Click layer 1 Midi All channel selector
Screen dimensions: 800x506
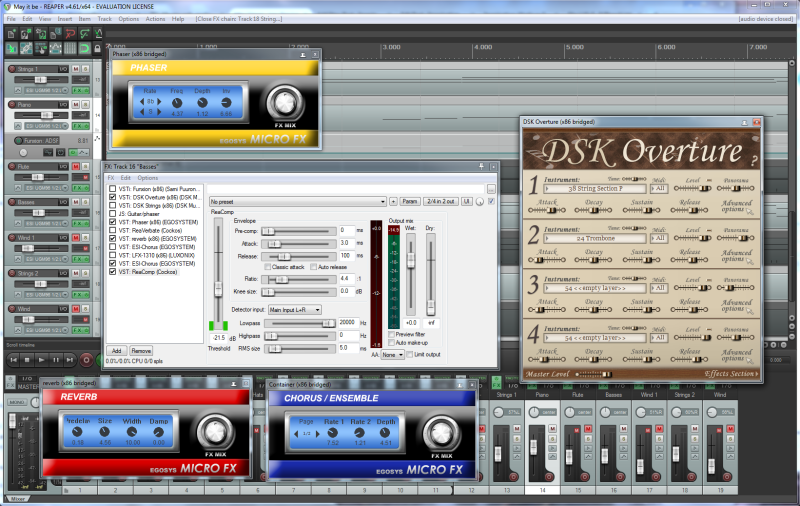coord(659,189)
